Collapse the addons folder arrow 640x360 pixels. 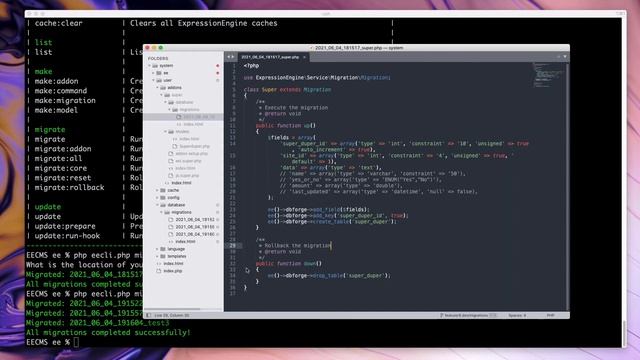point(158,88)
